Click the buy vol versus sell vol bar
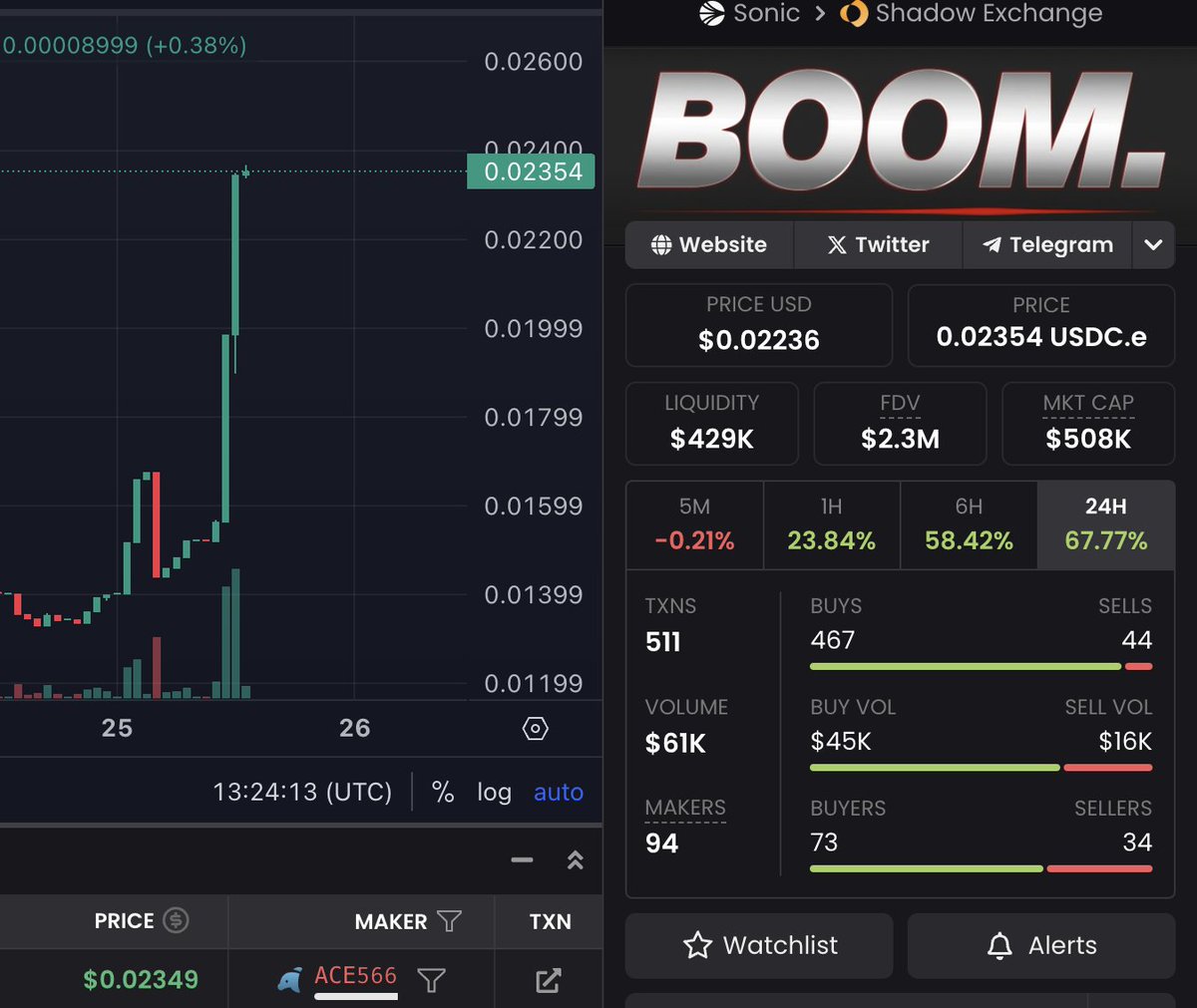1197x1008 pixels. 982,768
